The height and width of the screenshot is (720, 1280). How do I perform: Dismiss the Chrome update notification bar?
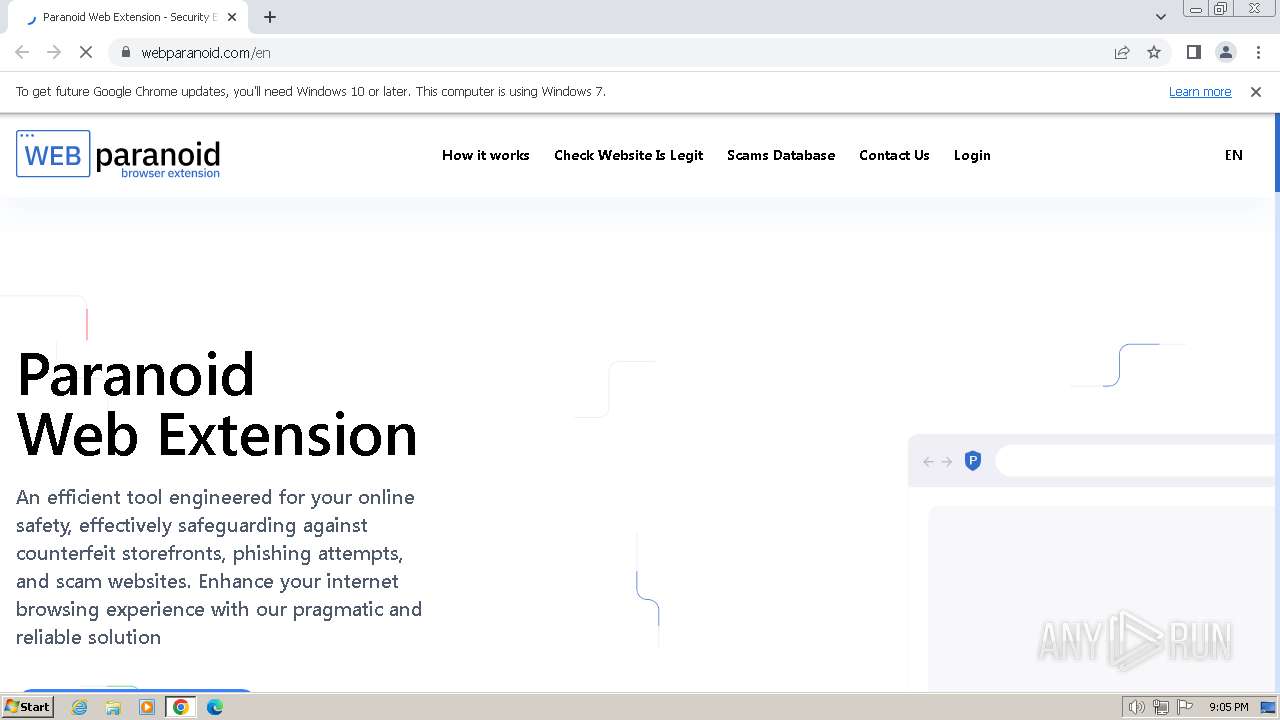click(1255, 92)
